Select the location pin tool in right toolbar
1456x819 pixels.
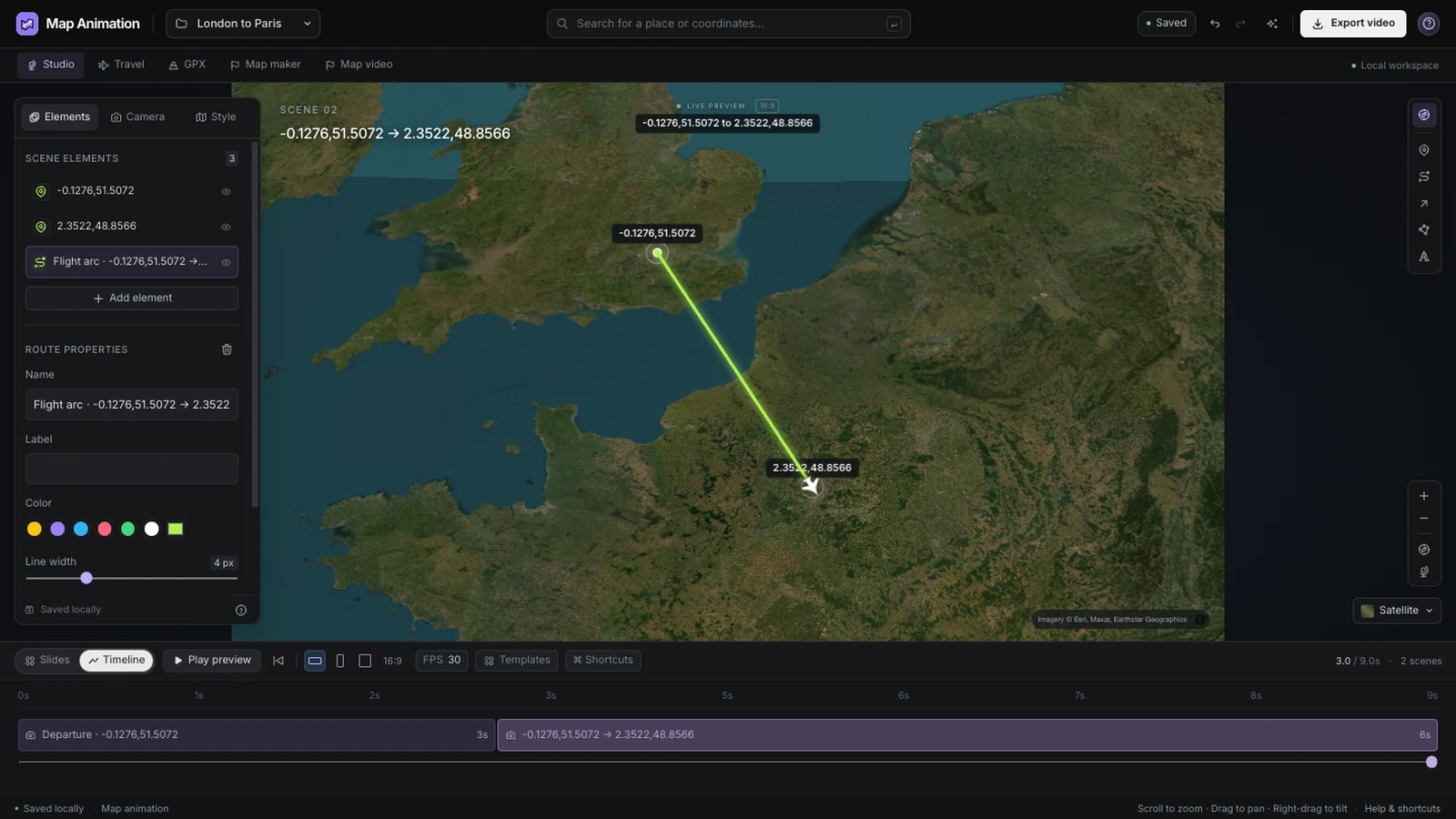point(1424,150)
